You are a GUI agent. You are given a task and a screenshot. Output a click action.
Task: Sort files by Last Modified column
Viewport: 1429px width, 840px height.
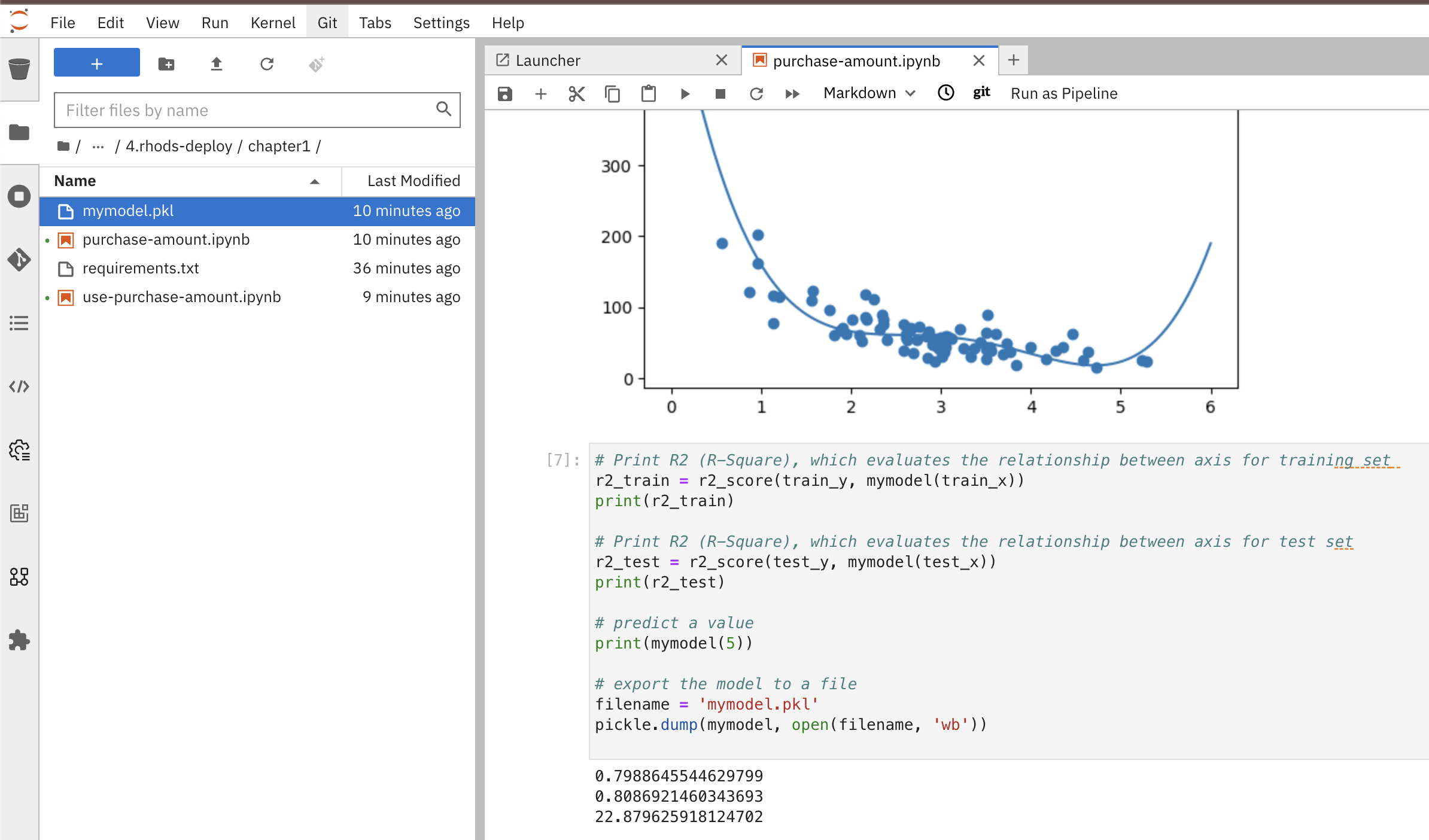tap(409, 181)
